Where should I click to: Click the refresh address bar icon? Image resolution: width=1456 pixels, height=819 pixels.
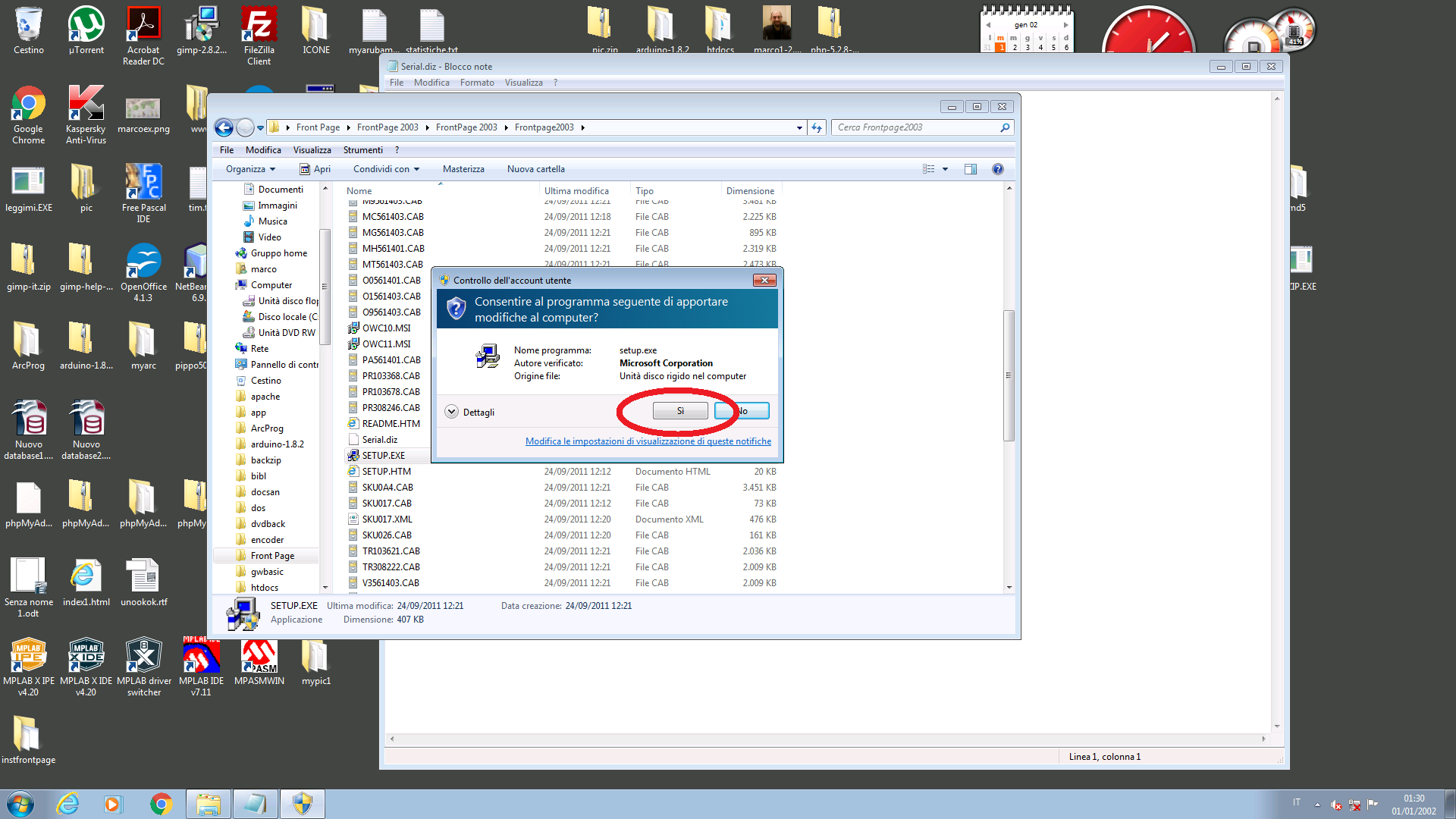coord(817,127)
